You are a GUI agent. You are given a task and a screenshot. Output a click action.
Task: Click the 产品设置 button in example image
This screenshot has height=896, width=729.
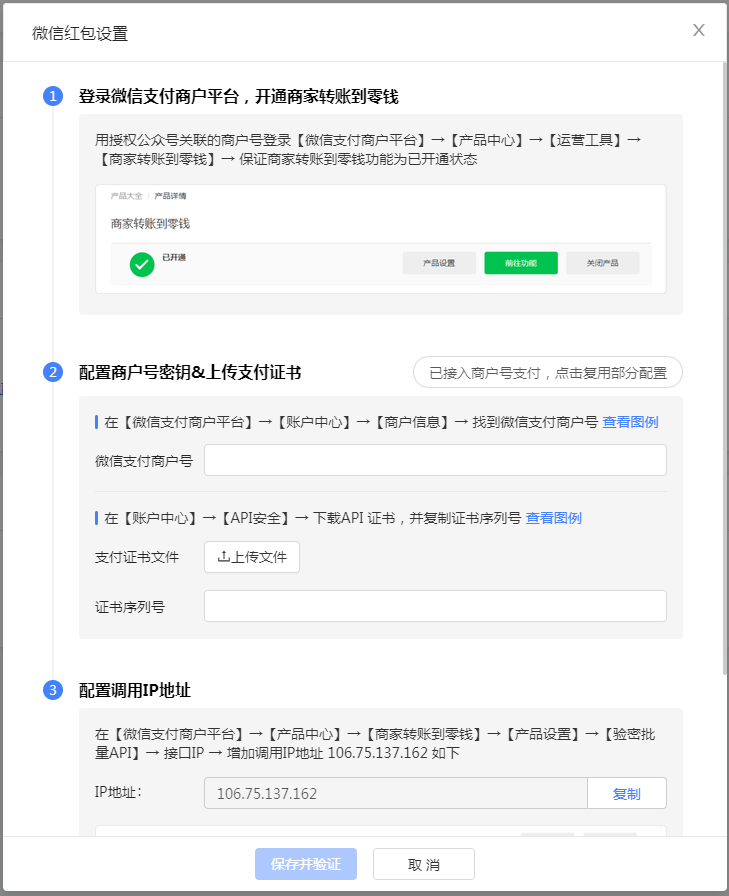coord(439,263)
